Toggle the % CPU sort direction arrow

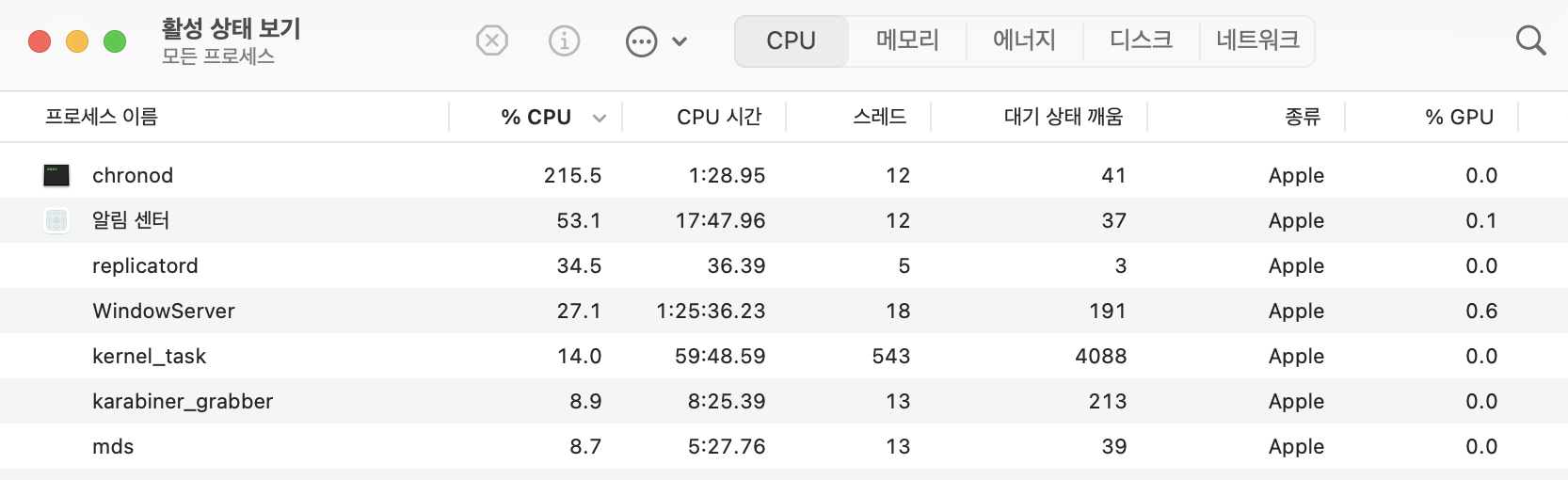click(600, 118)
